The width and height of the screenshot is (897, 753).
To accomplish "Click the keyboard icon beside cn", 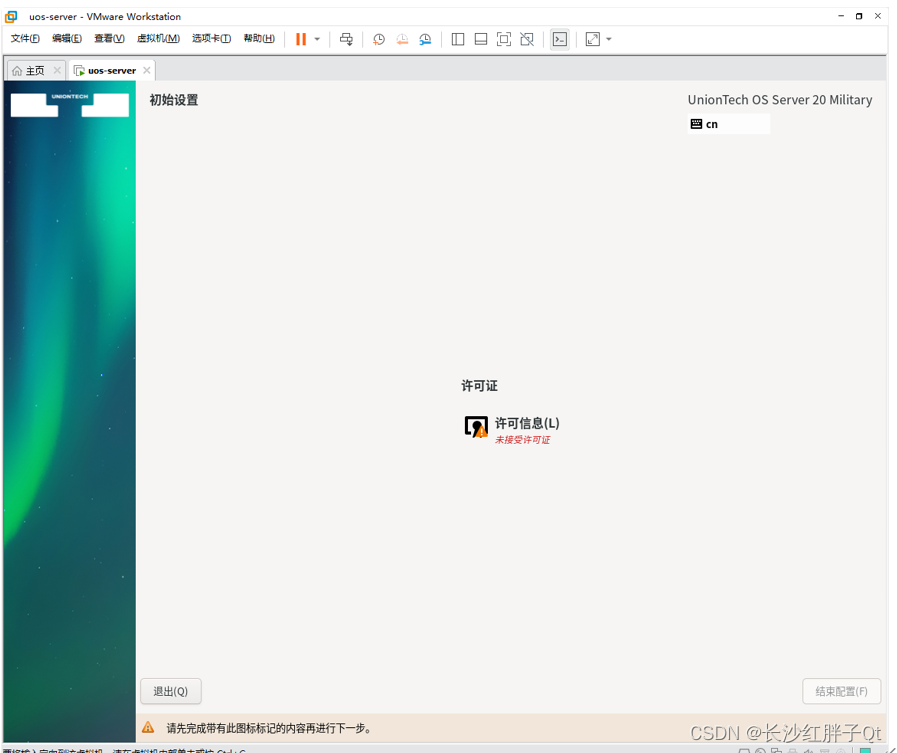I will click(x=696, y=124).
